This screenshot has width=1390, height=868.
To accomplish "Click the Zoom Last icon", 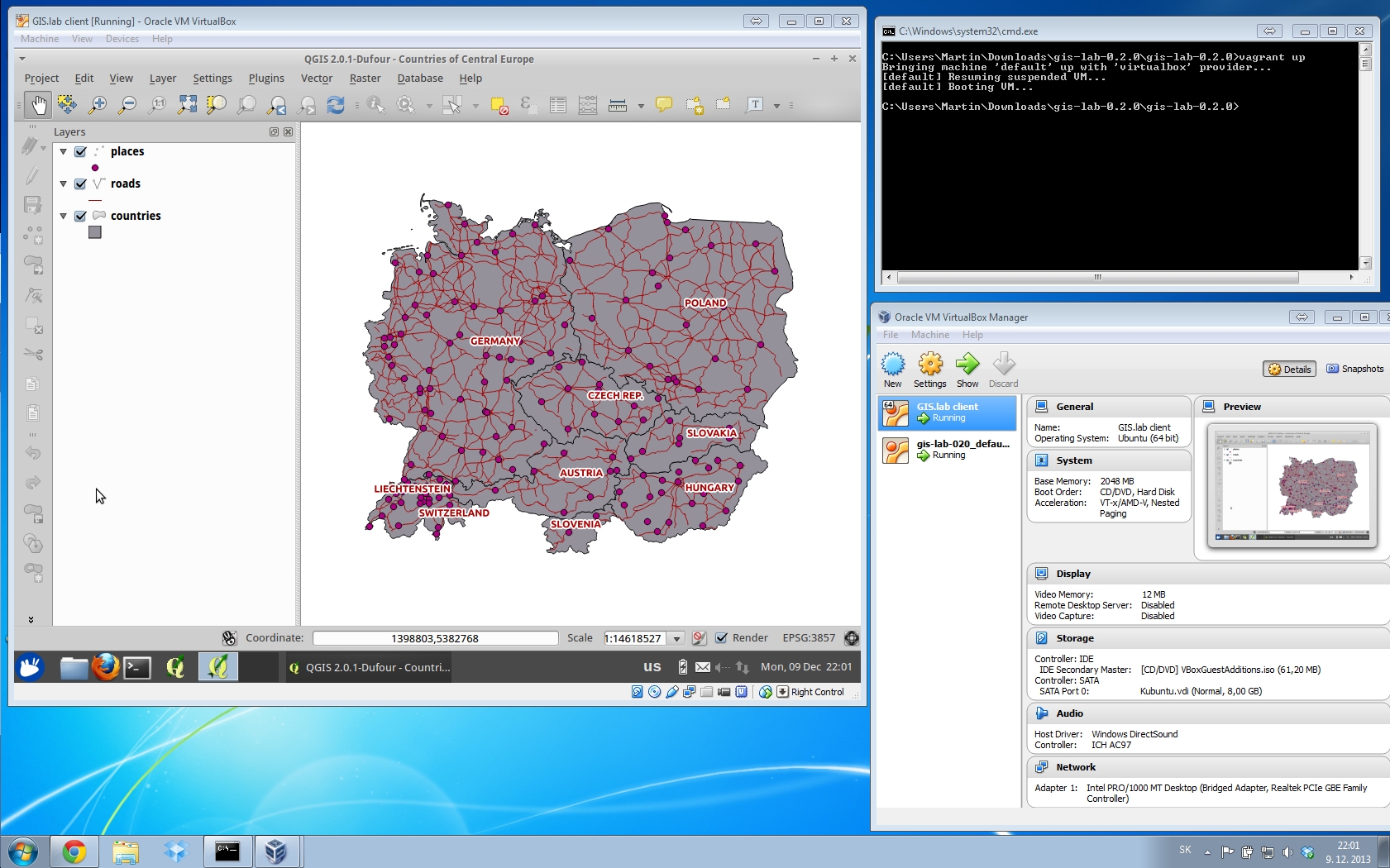I will [276, 105].
